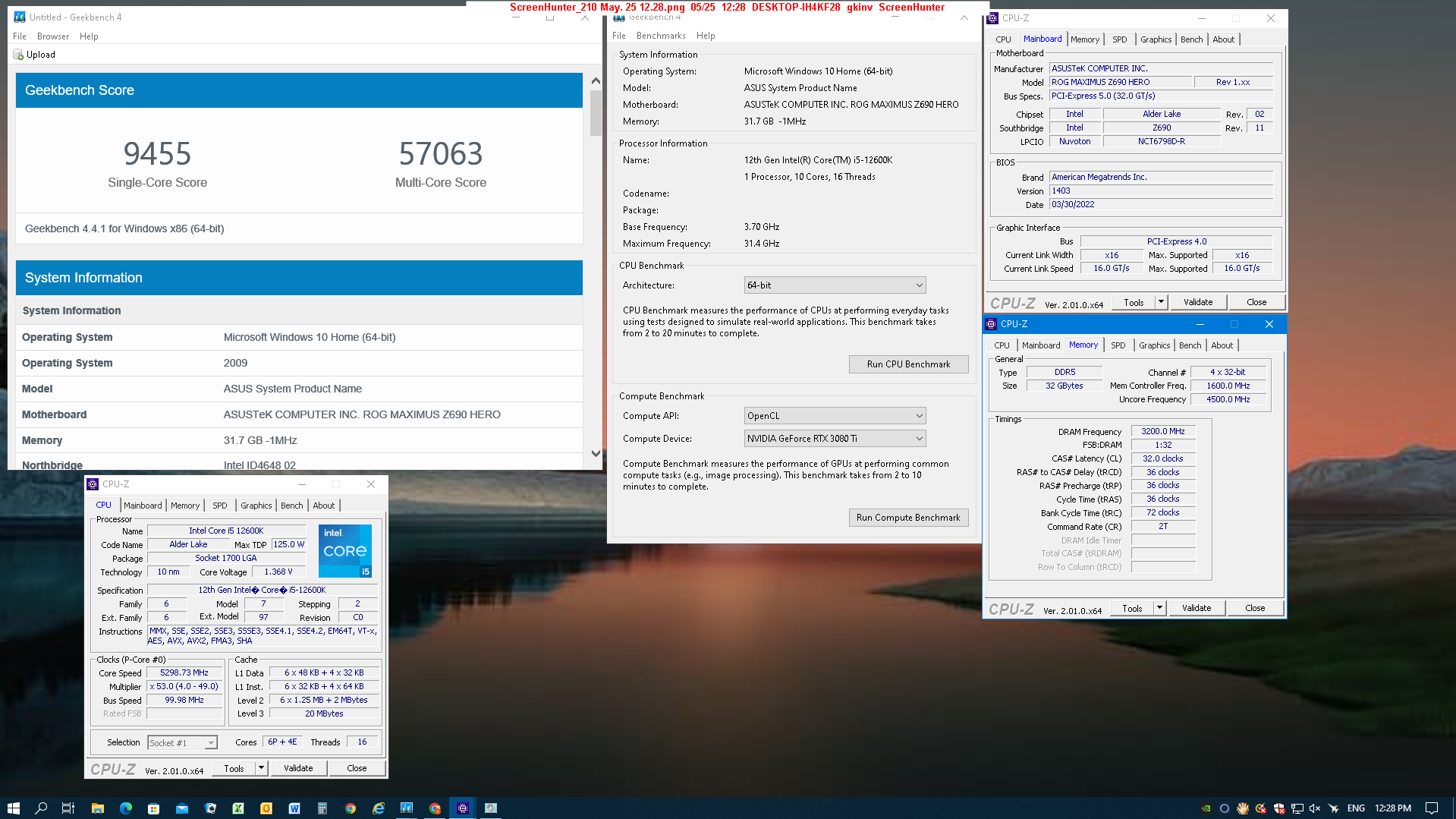The height and width of the screenshot is (819, 1456).
Task: Launch Outlook from the taskbar
Action: click(x=266, y=808)
